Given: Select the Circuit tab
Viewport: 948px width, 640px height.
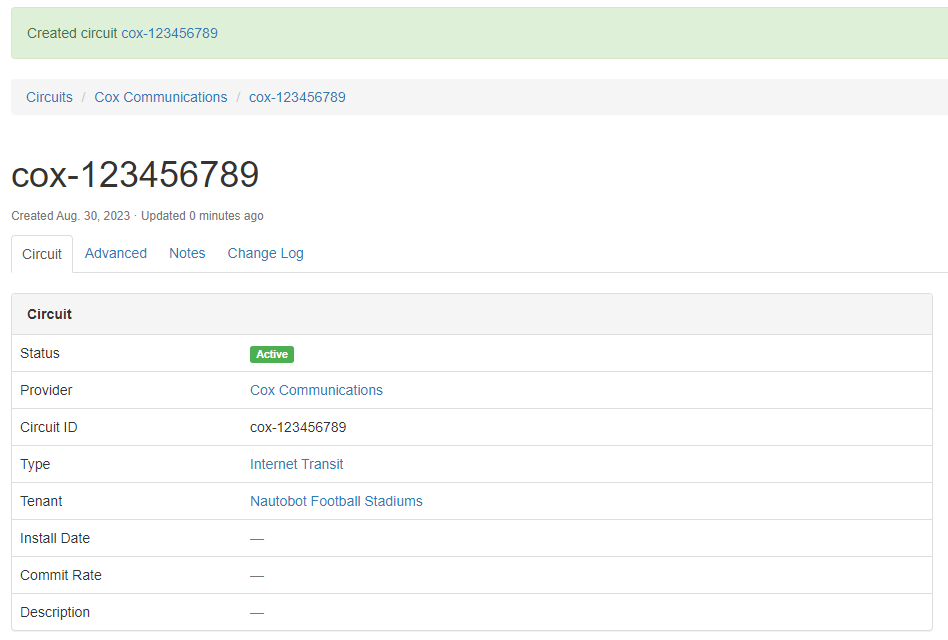Looking at the screenshot, I should [42, 254].
